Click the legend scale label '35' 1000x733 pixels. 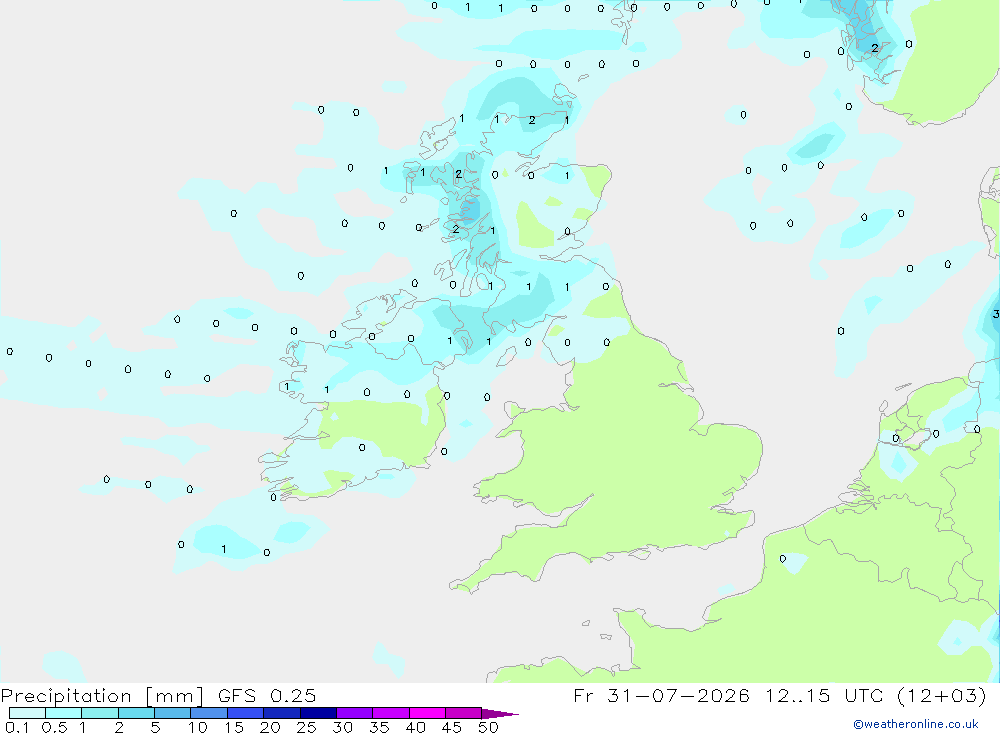pos(379,727)
